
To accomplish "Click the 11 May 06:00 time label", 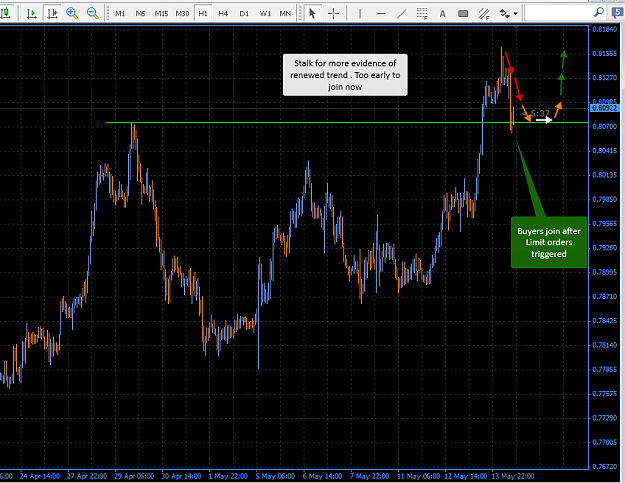I will tap(419, 476).
